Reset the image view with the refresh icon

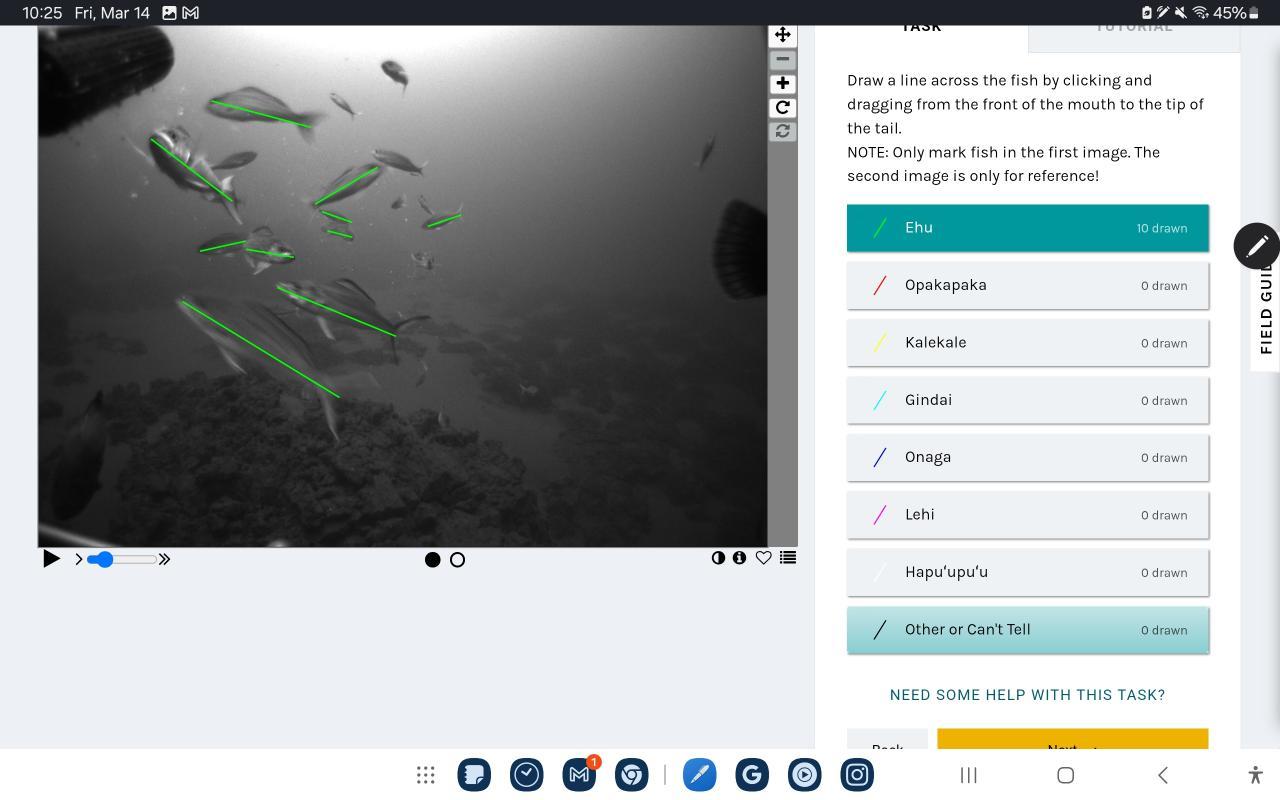(783, 131)
